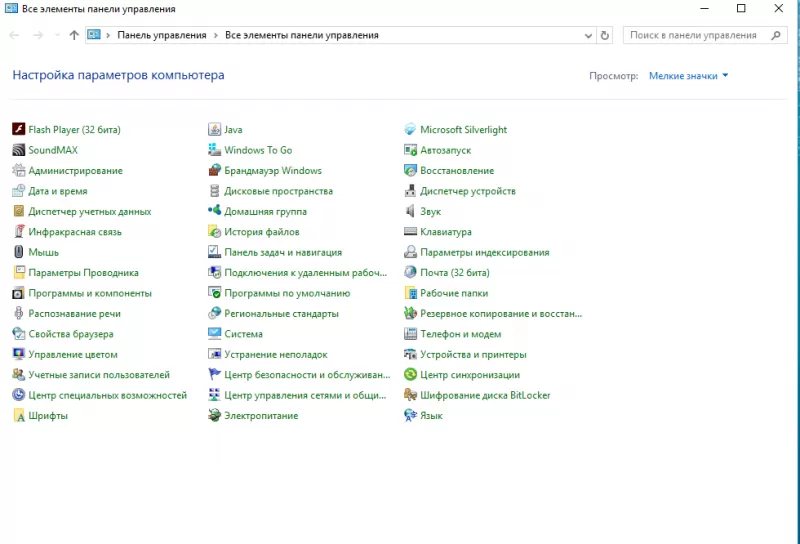Click the Центр синхронизации green icon
This screenshot has width=800, height=544.
(x=410, y=374)
